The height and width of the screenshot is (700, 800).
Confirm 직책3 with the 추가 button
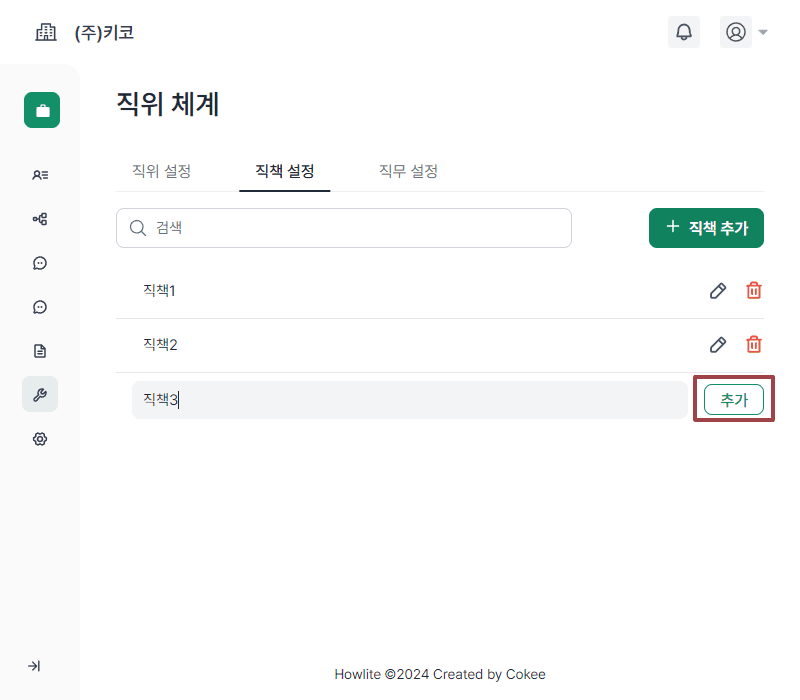pos(734,399)
